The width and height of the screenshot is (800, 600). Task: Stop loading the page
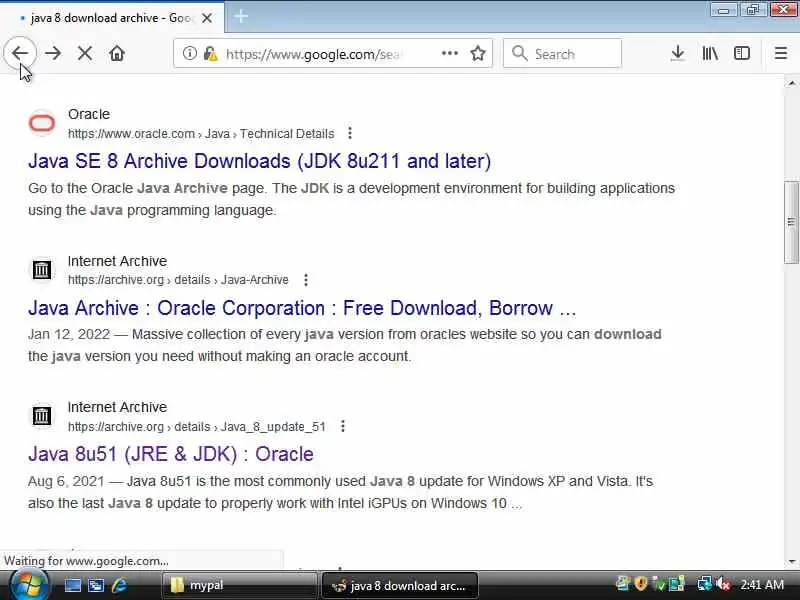click(85, 53)
